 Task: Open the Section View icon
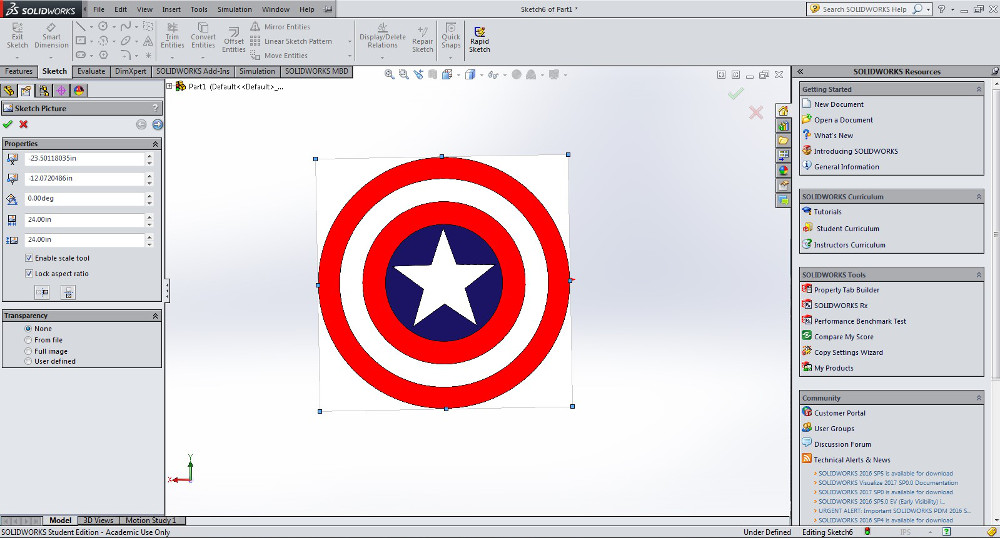pos(433,75)
